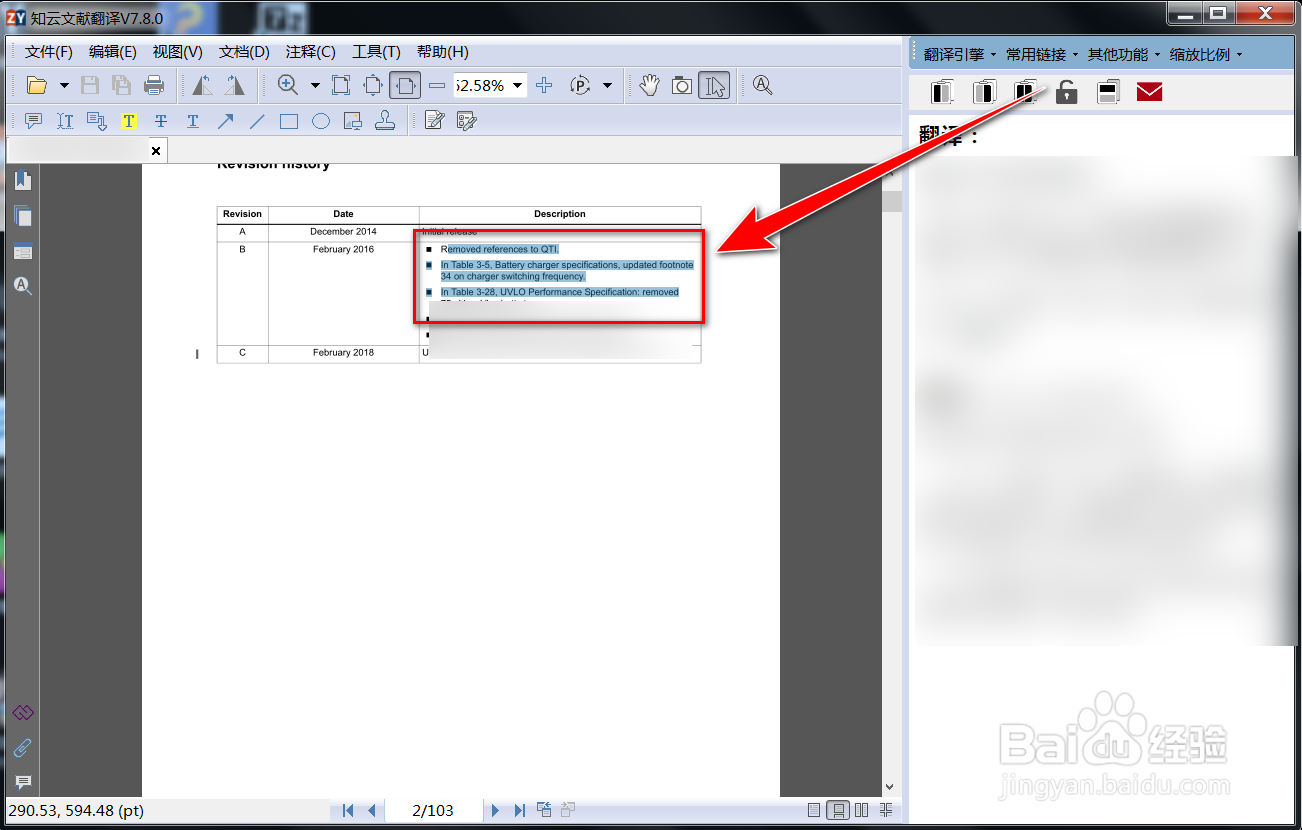
Task: Select the Rectangle drawing tool
Action: [x=289, y=121]
